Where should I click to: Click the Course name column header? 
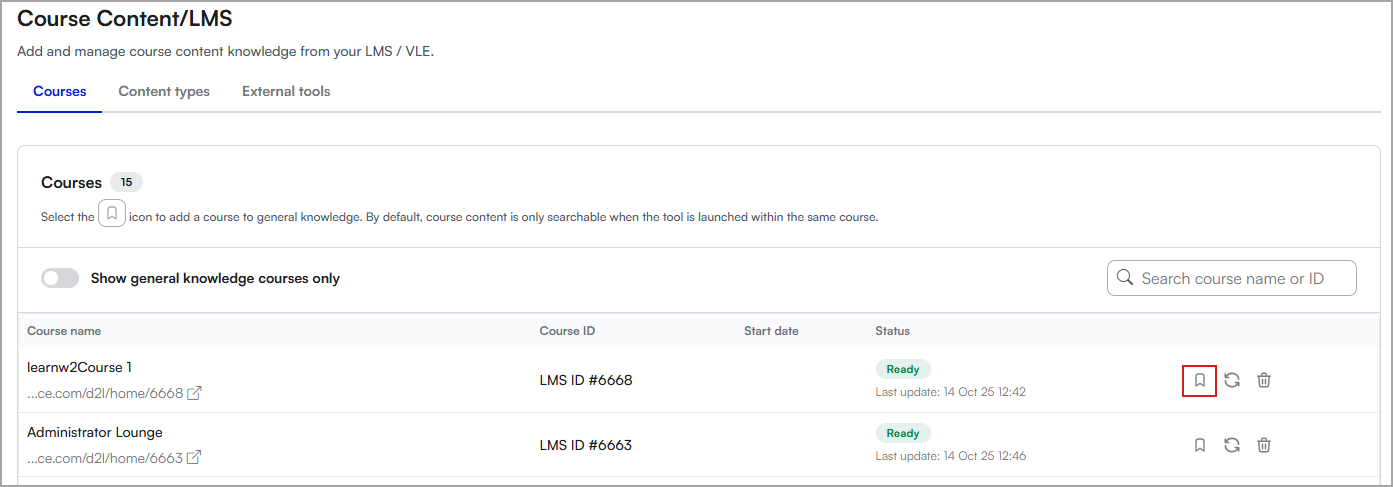pyautogui.click(x=64, y=331)
